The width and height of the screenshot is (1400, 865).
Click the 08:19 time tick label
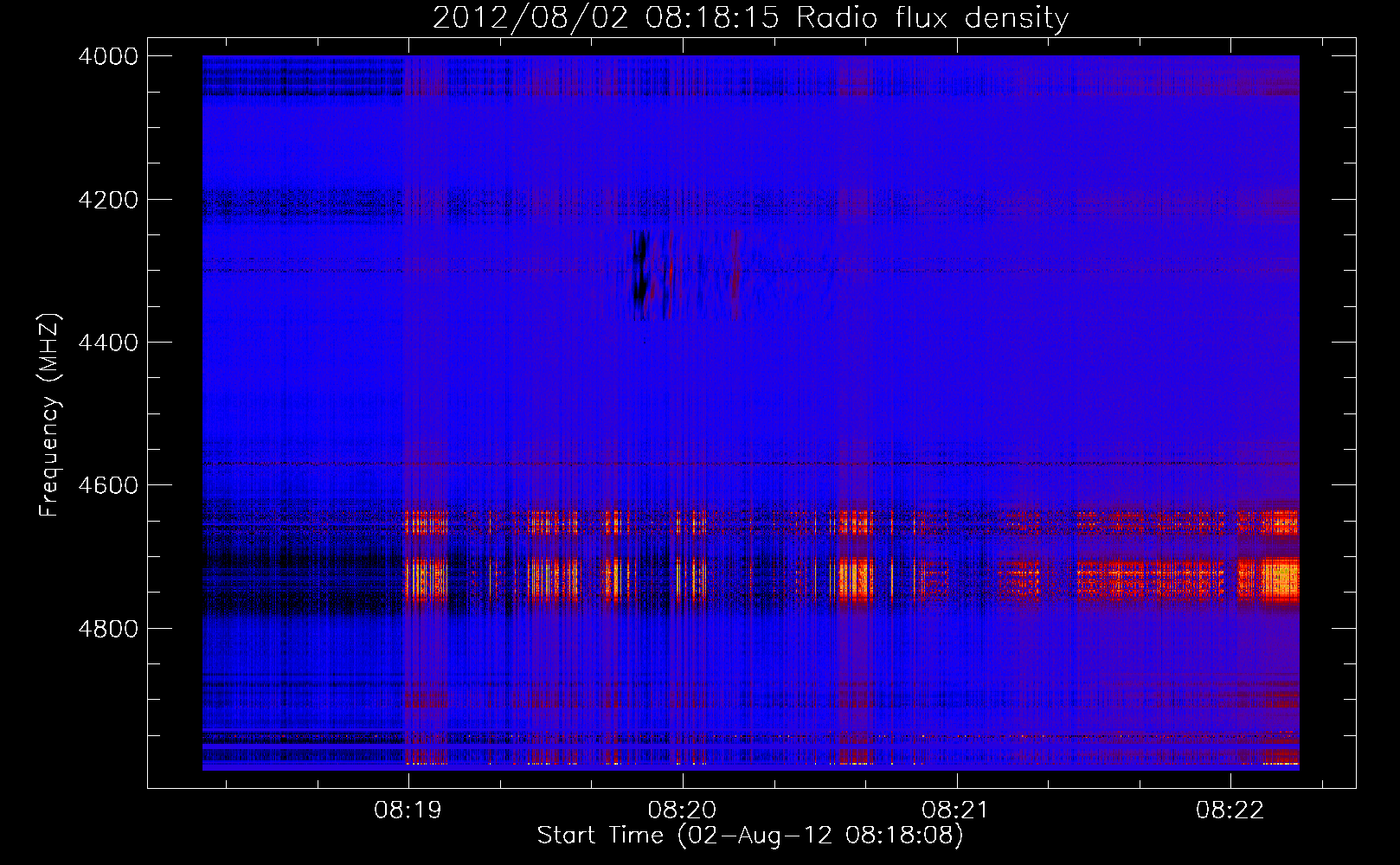[408, 811]
